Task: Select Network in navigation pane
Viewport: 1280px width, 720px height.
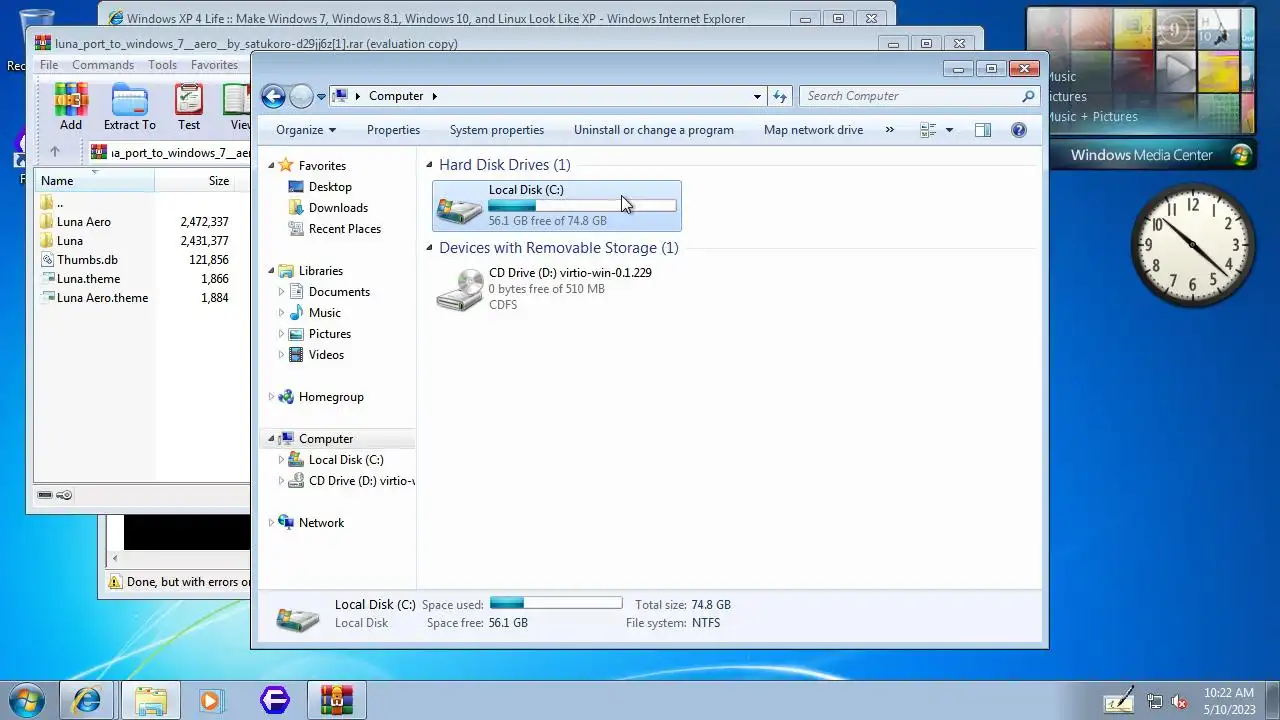Action: click(321, 523)
